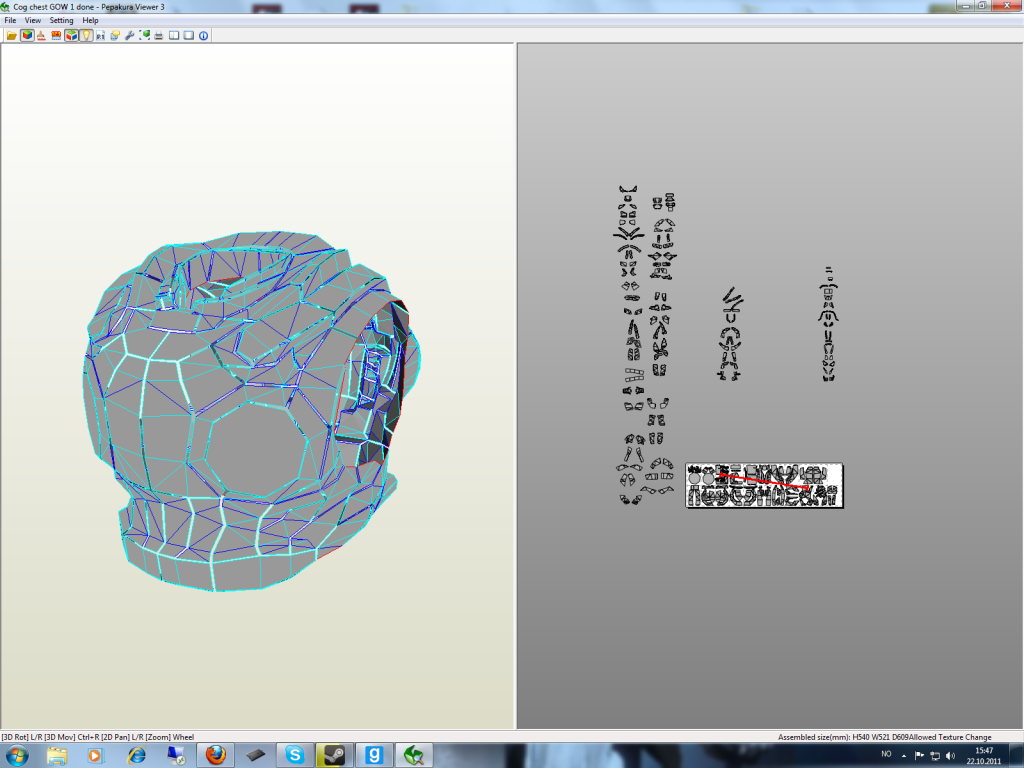The image size is (1024, 768).
Task: Click the volume speaker tray icon
Action: (950, 756)
